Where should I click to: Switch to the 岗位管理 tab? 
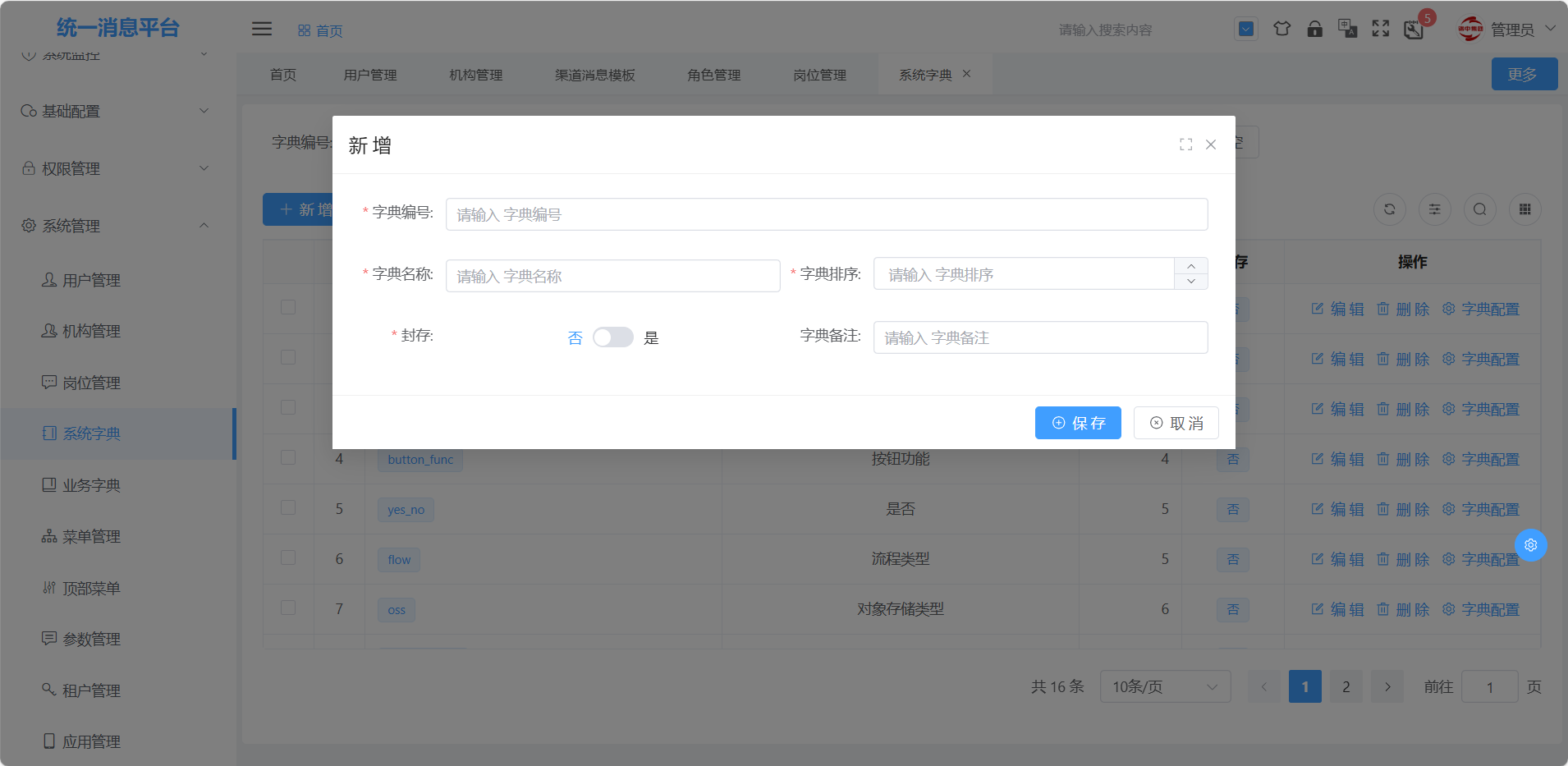(x=820, y=75)
